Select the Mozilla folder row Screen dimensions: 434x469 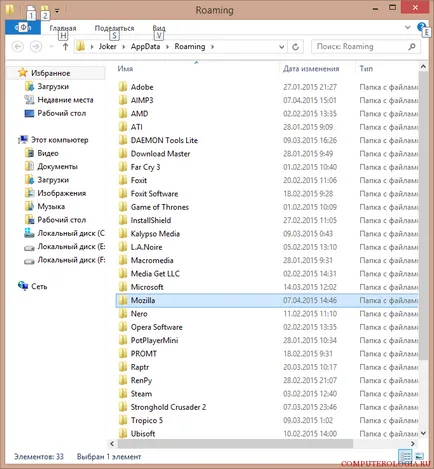[267, 300]
